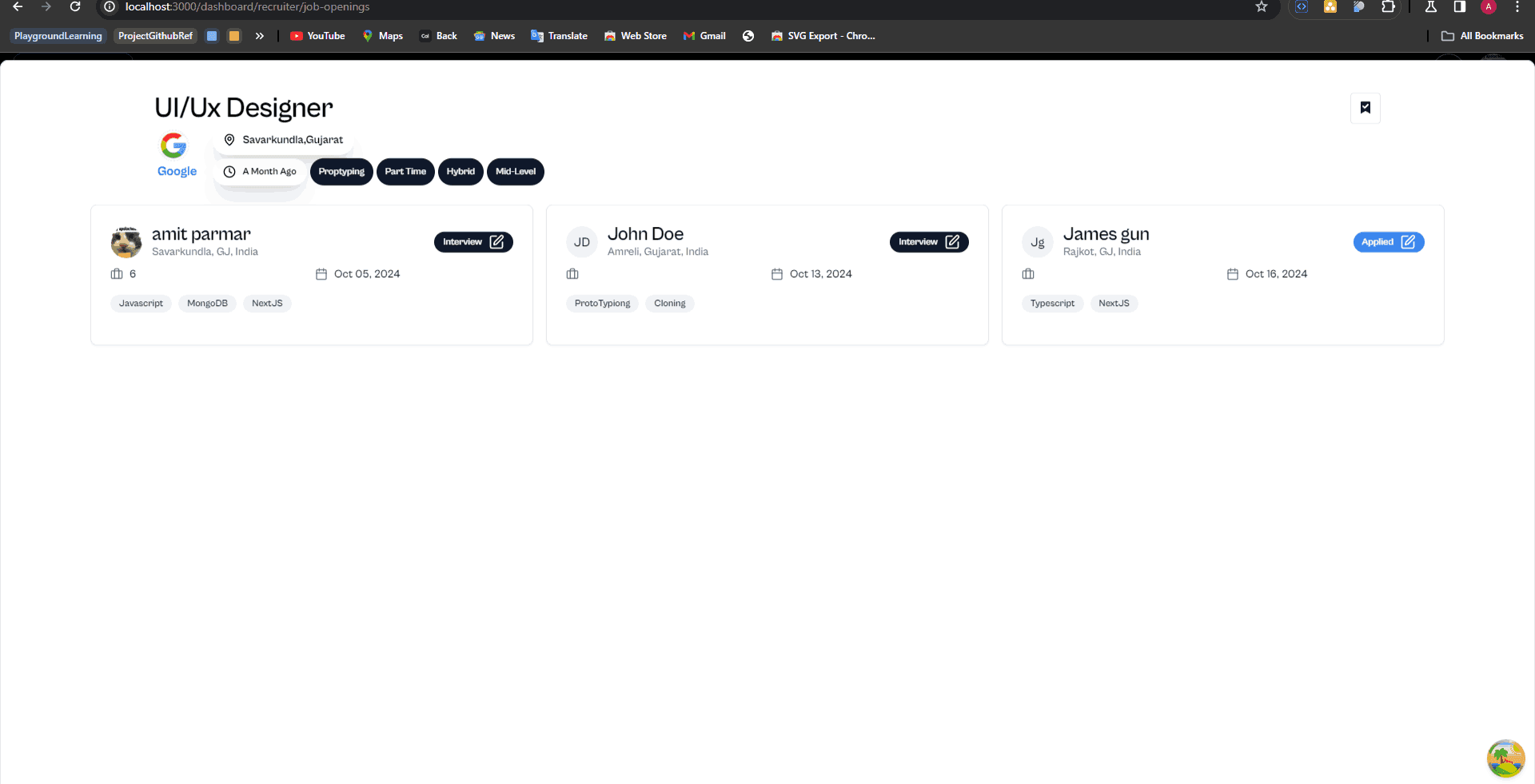Click the JD avatar on John Doe's card
1535x784 pixels.
[582, 242]
